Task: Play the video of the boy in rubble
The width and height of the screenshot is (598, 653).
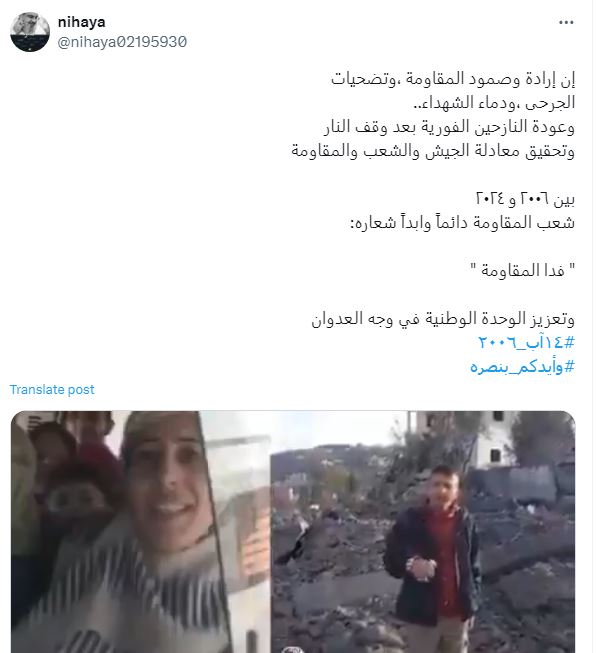Action: [423, 532]
